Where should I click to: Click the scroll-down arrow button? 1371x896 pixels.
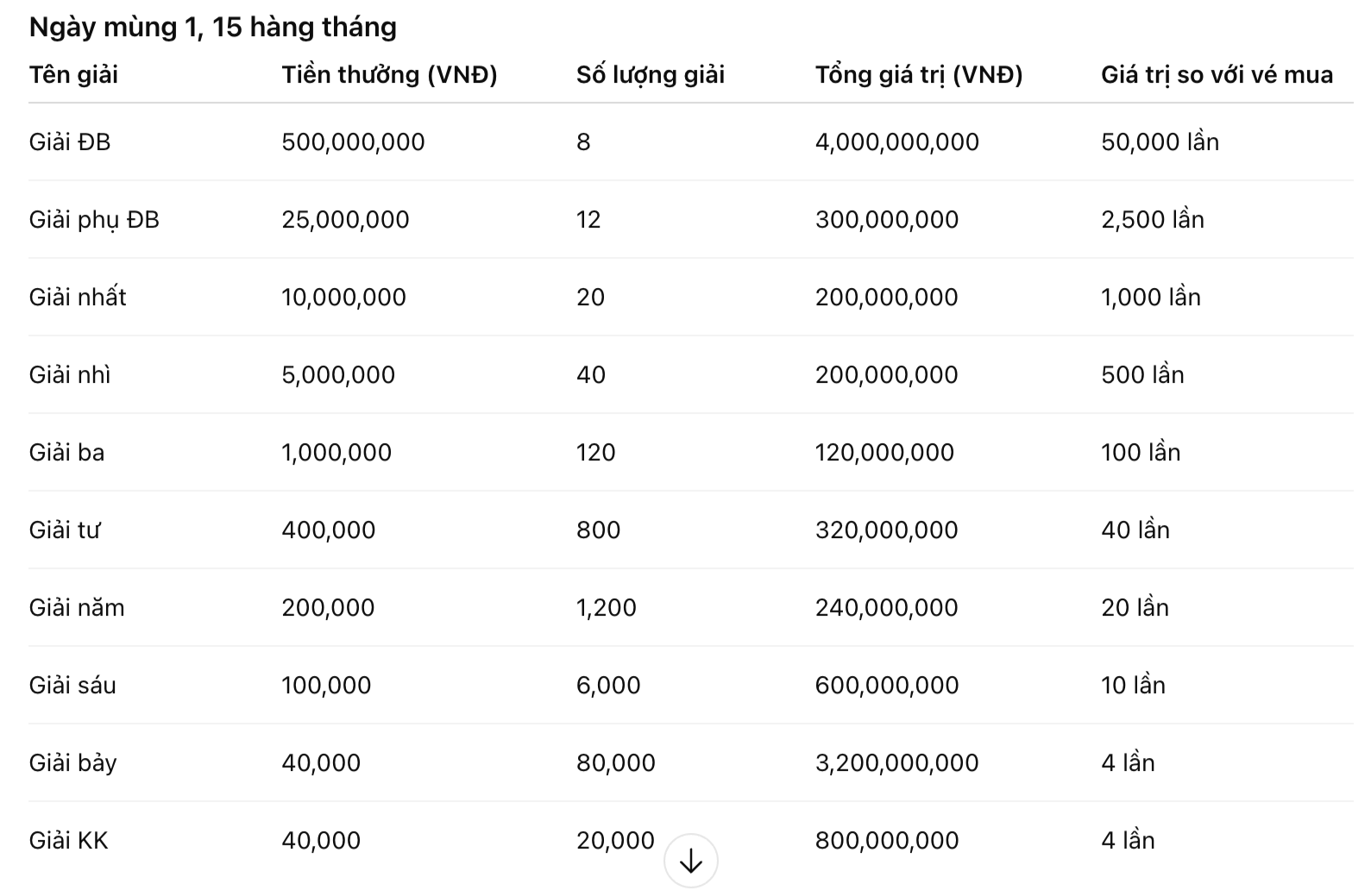690,861
